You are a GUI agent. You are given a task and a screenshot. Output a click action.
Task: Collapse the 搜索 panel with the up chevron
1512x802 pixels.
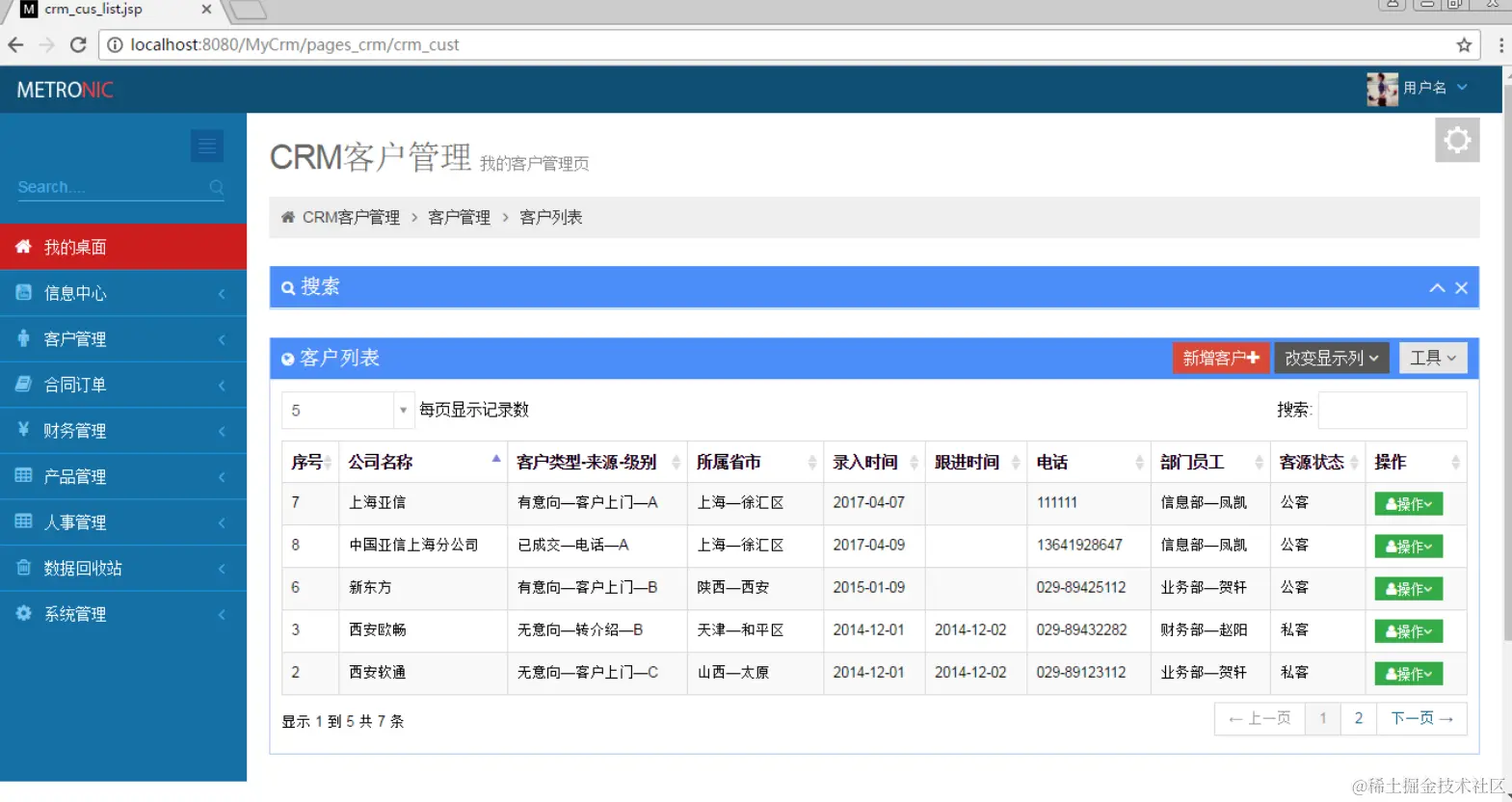[1437, 287]
